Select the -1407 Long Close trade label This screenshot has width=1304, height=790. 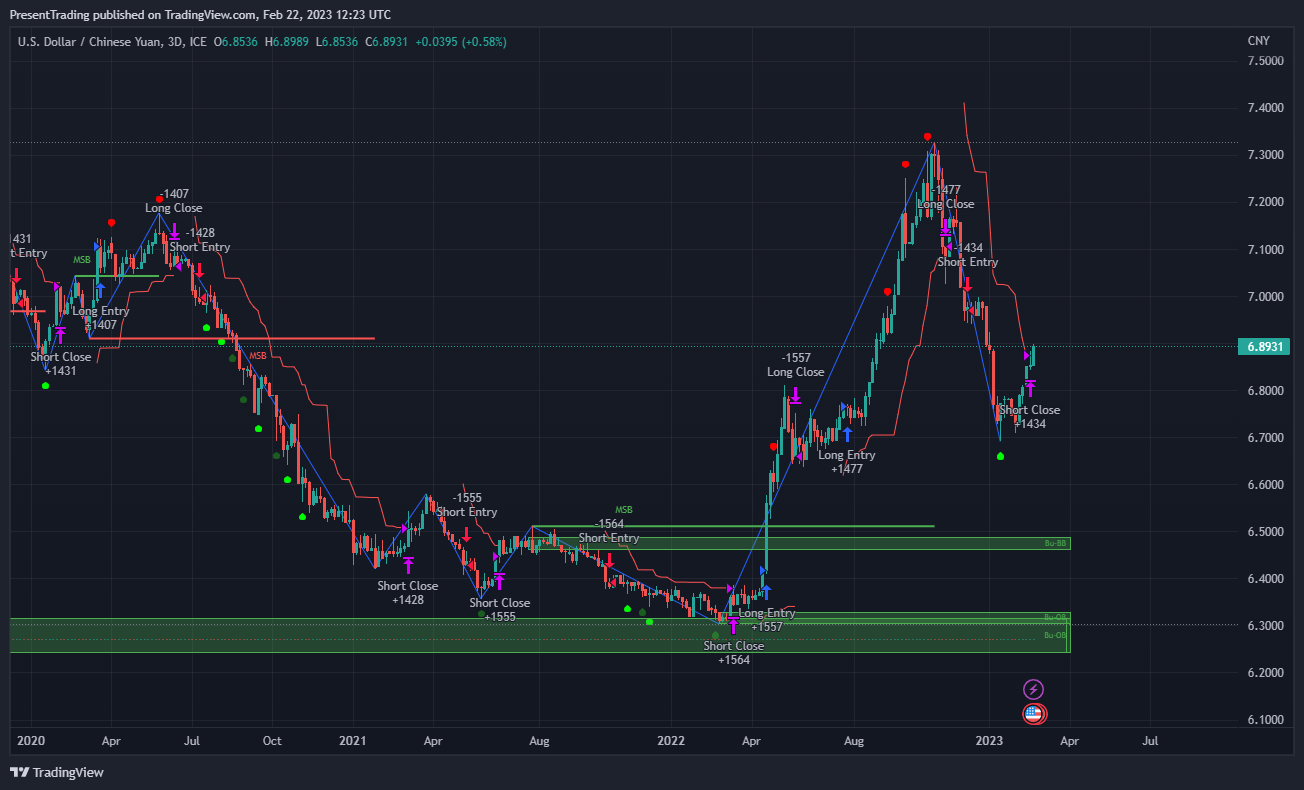[x=174, y=201]
